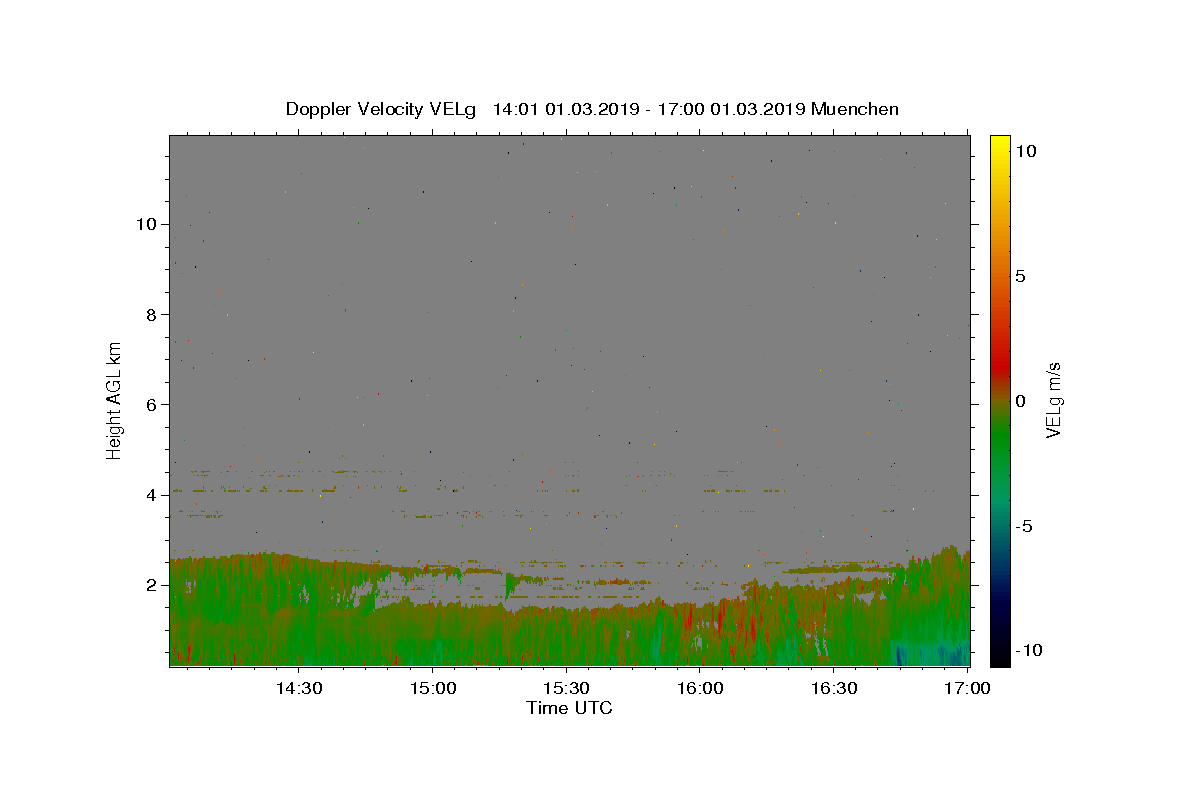Click the 15:00 time tick label

coord(433,688)
